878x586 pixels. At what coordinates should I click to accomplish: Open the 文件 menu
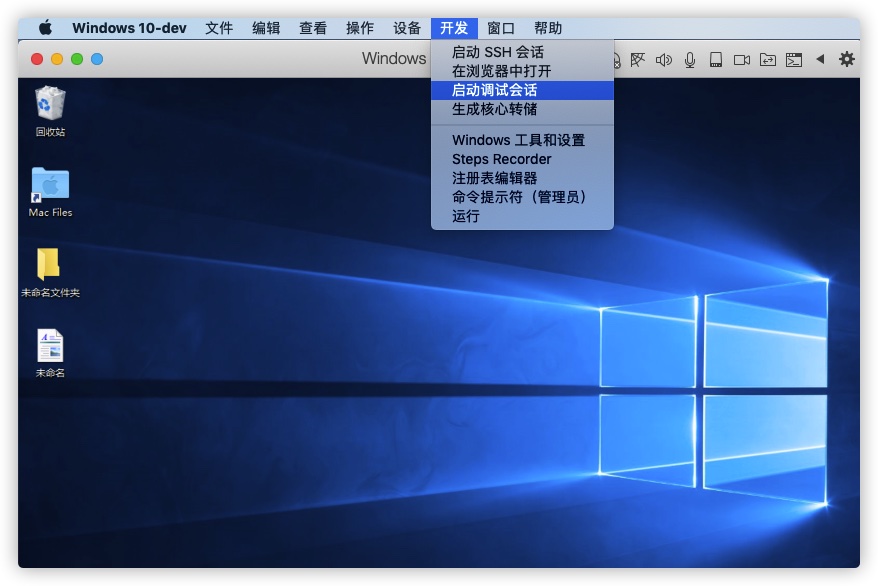coord(219,28)
